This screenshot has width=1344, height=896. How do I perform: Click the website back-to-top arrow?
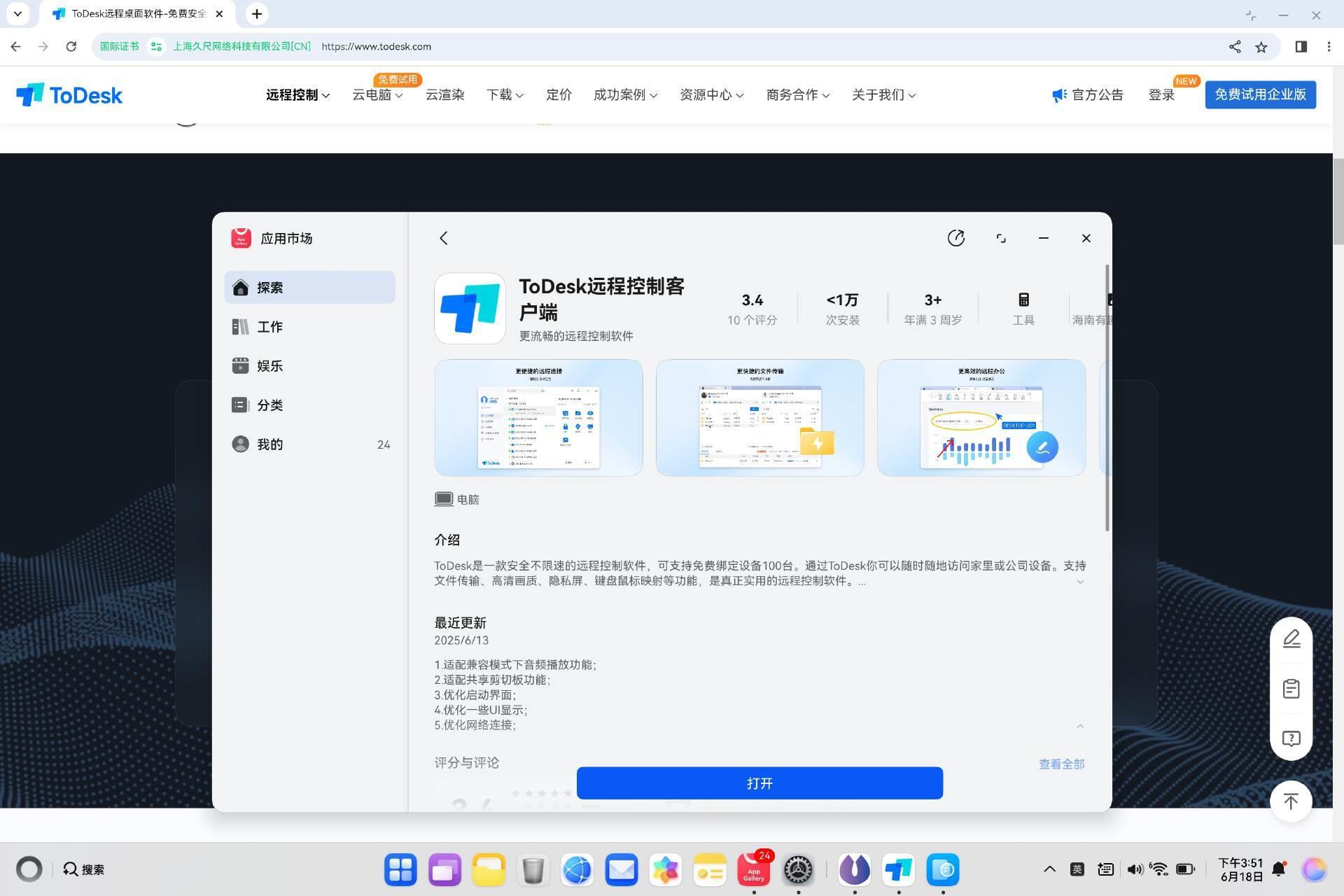pos(1291,801)
